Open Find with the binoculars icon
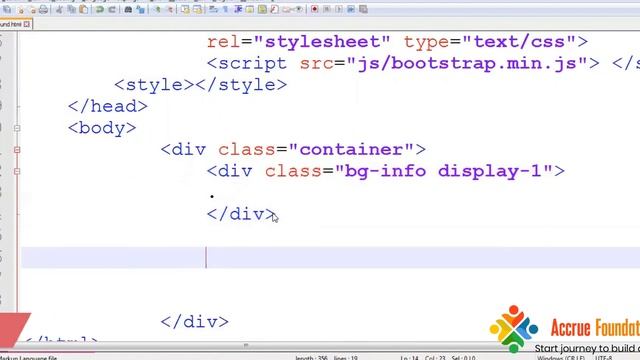Viewport: 640px width, 360px height. tap(129, 9)
